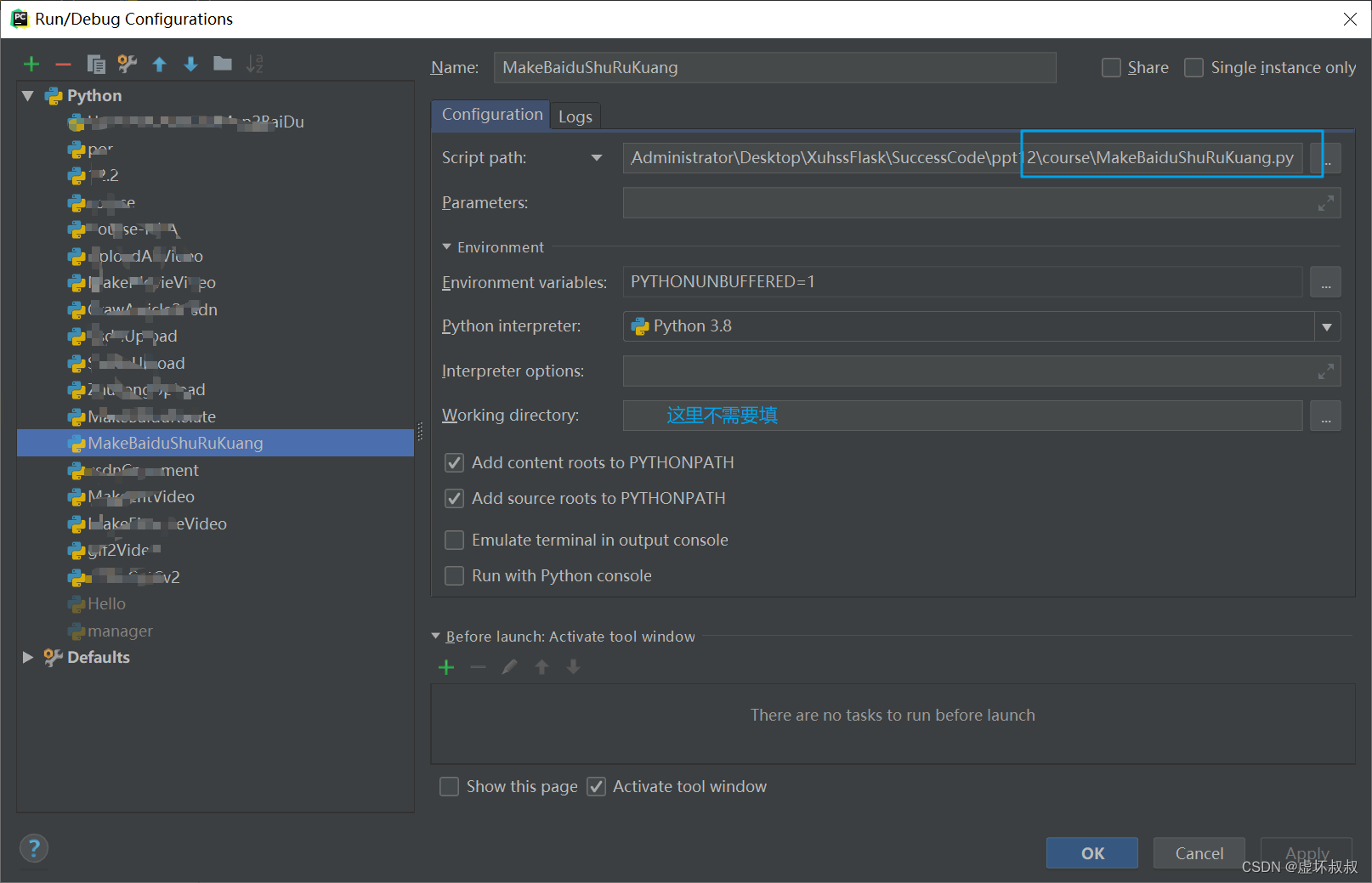Open the Python interpreter dropdown

[1327, 326]
